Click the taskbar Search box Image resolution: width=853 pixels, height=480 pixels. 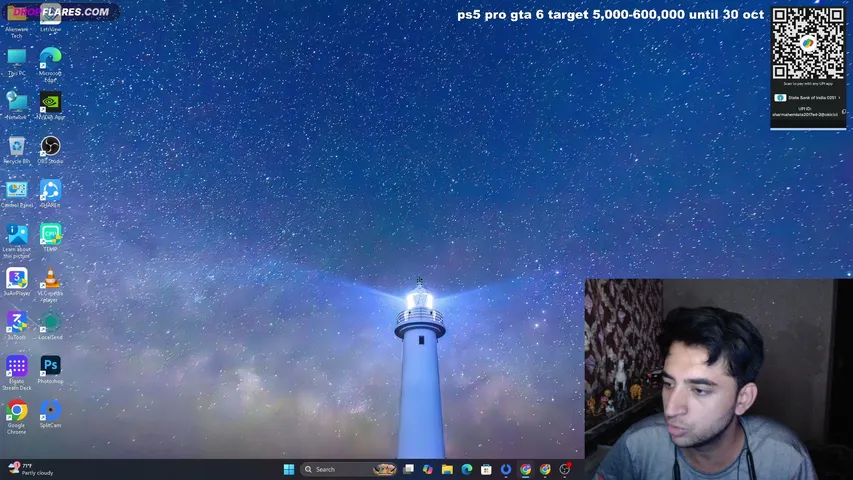349,469
